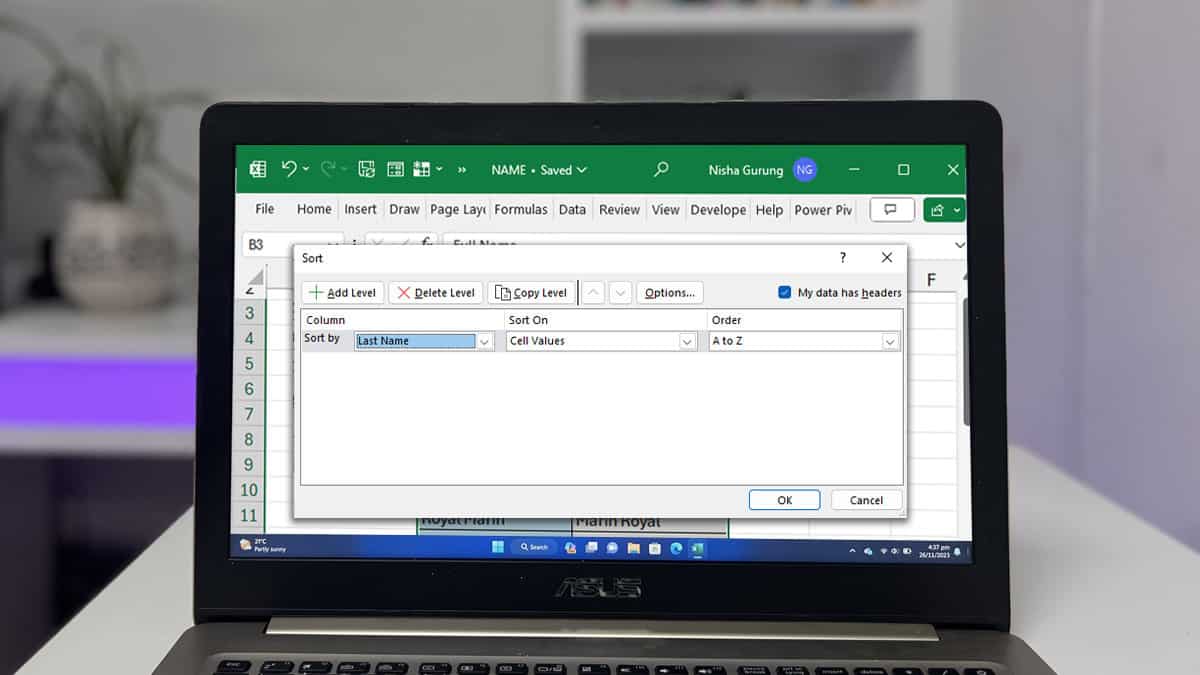Image resolution: width=1200 pixels, height=675 pixels.
Task: Switch to the Home ribbon tab
Action: [x=314, y=209]
